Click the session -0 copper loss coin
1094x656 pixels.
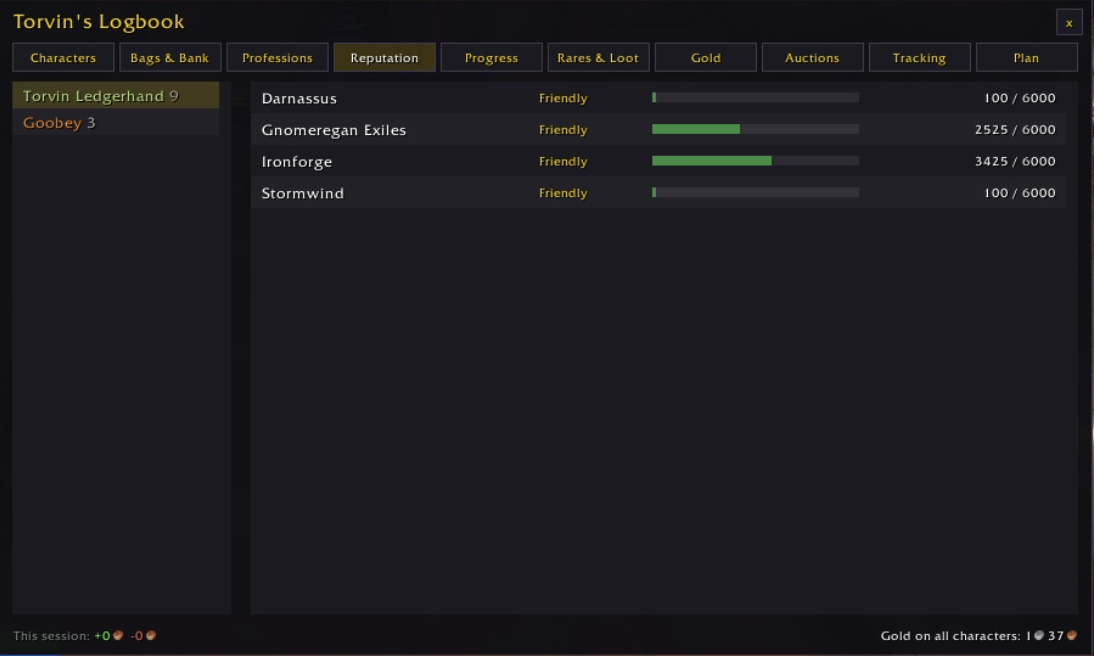tap(151, 635)
